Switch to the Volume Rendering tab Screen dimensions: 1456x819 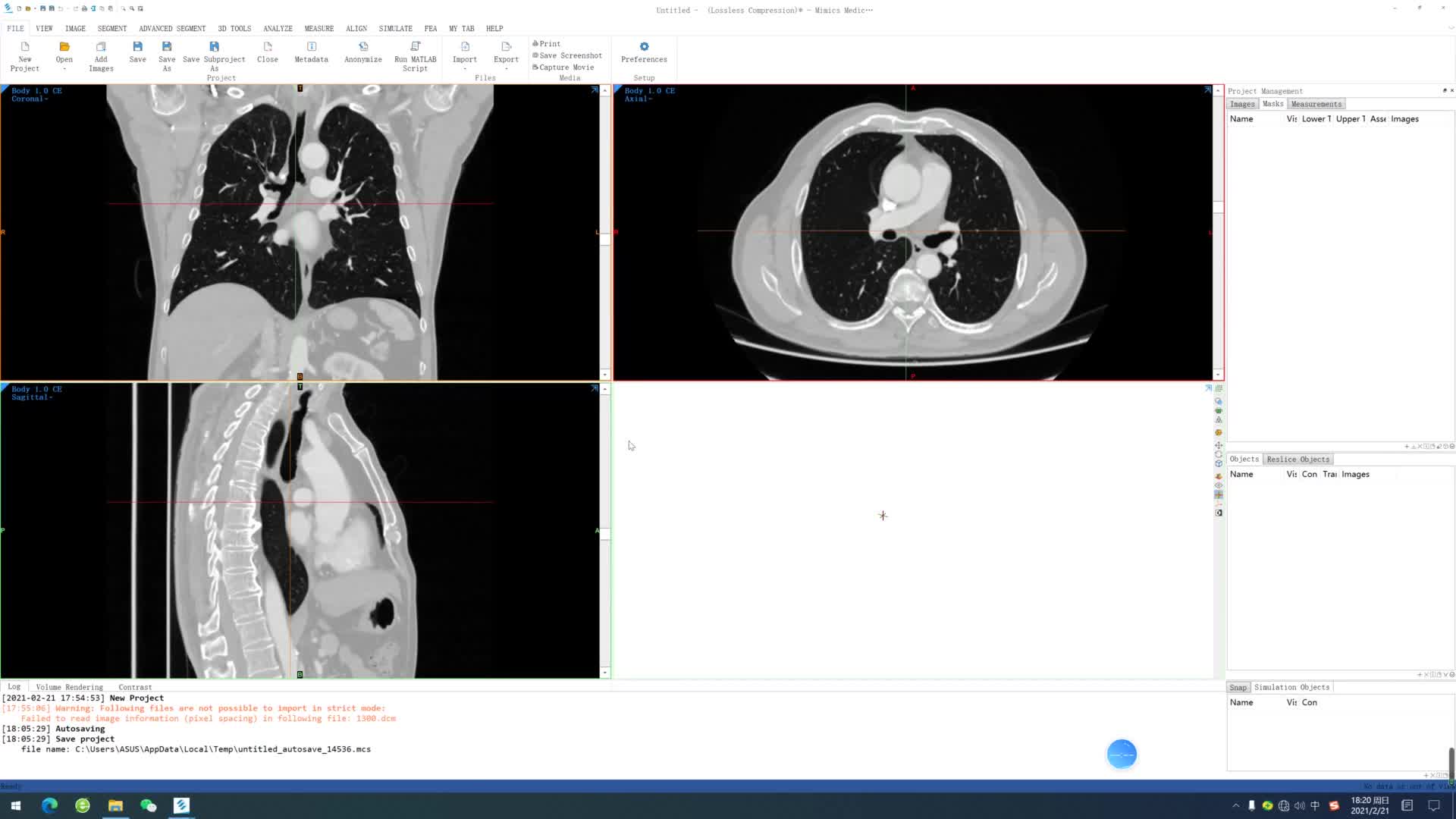(69, 687)
